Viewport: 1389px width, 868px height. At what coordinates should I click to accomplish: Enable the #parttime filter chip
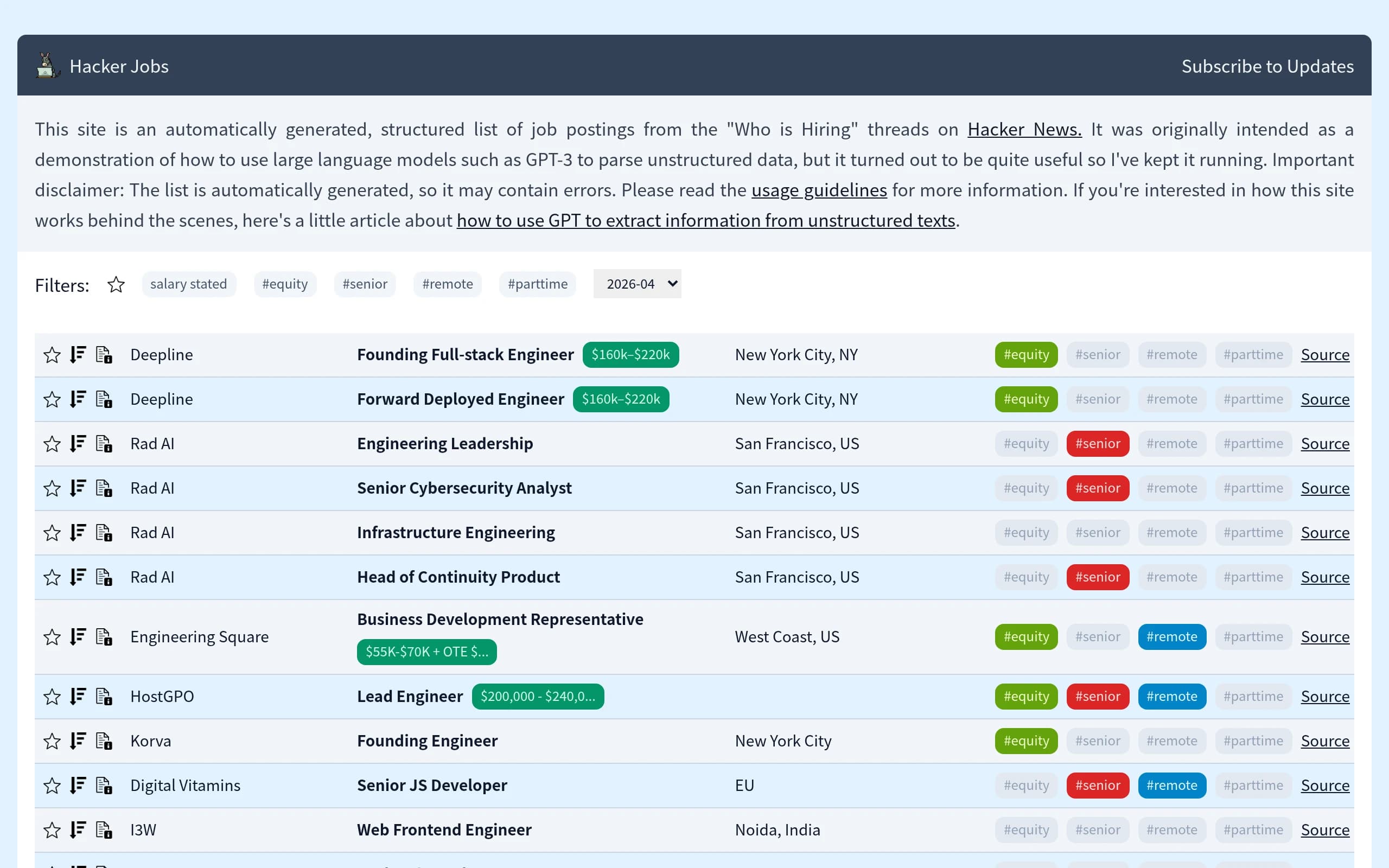(x=538, y=284)
